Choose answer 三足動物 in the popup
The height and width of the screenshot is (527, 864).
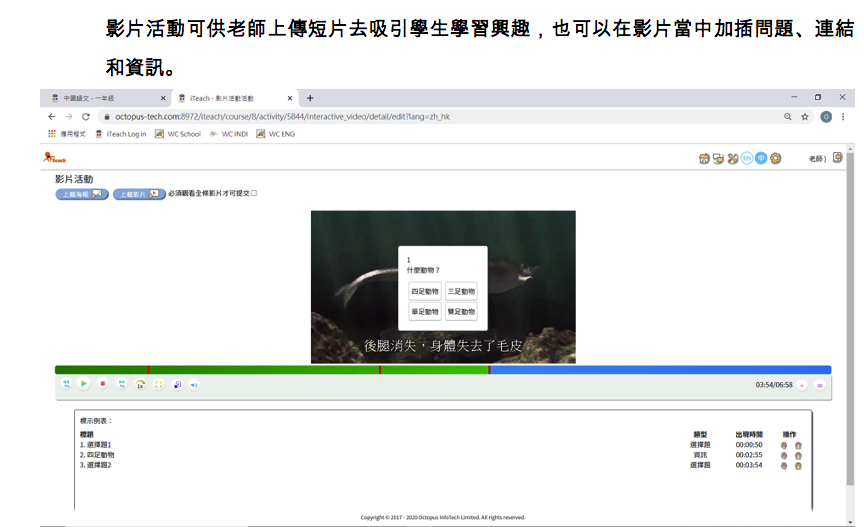[x=461, y=291]
